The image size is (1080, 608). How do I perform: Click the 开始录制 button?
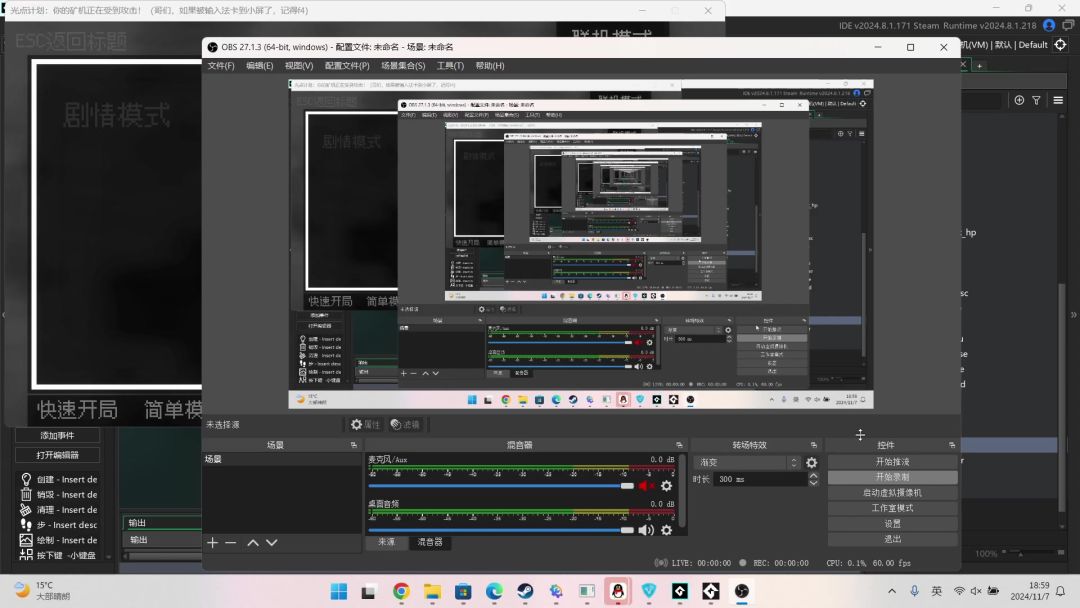(892, 478)
